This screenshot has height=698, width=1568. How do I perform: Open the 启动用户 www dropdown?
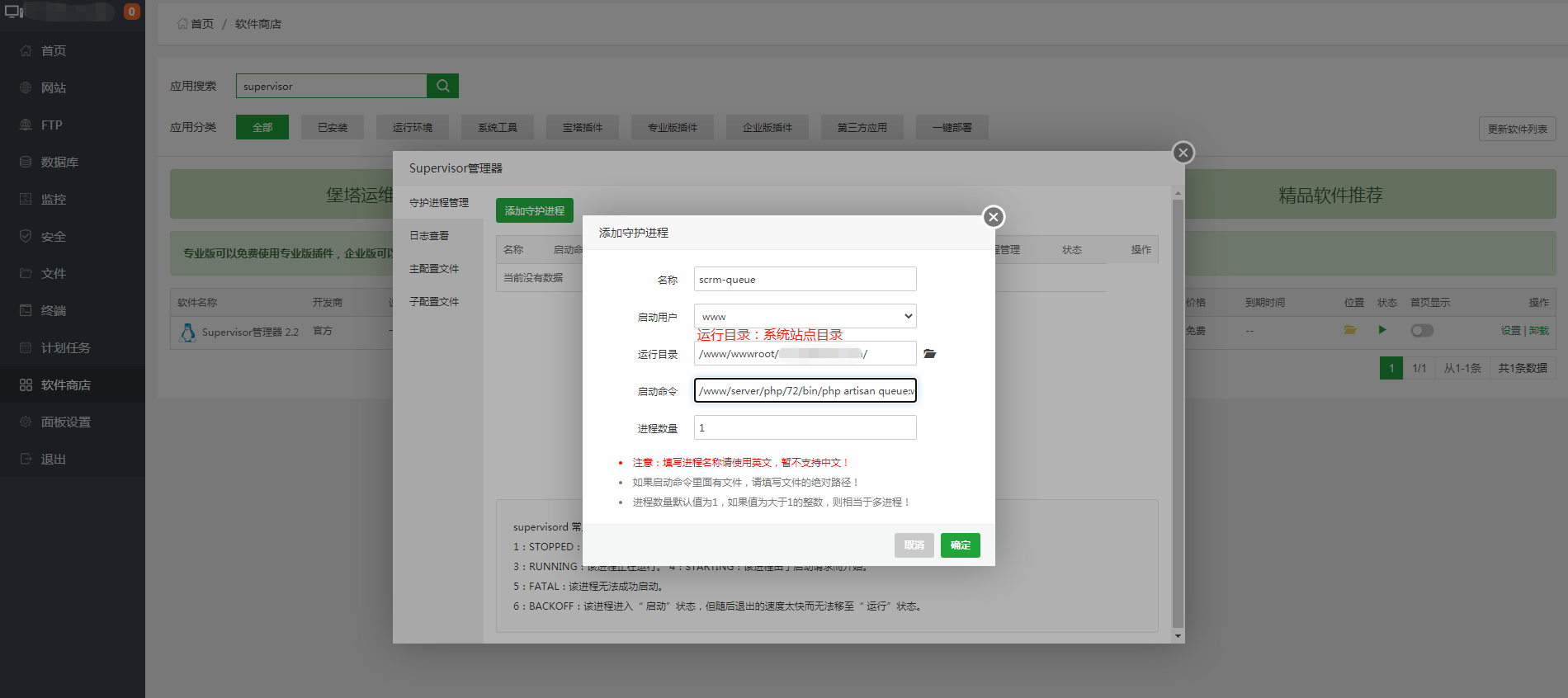pyautogui.click(x=805, y=316)
